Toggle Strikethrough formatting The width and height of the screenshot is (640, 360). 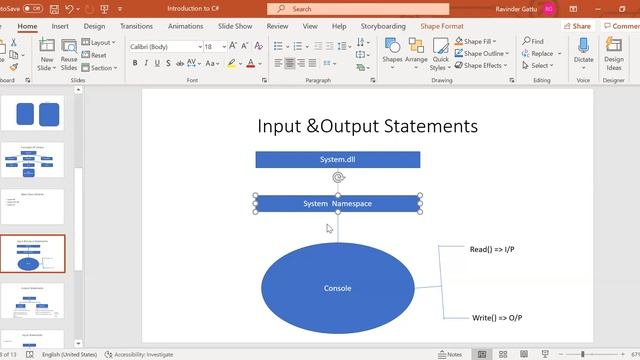pyautogui.click(x=180, y=63)
